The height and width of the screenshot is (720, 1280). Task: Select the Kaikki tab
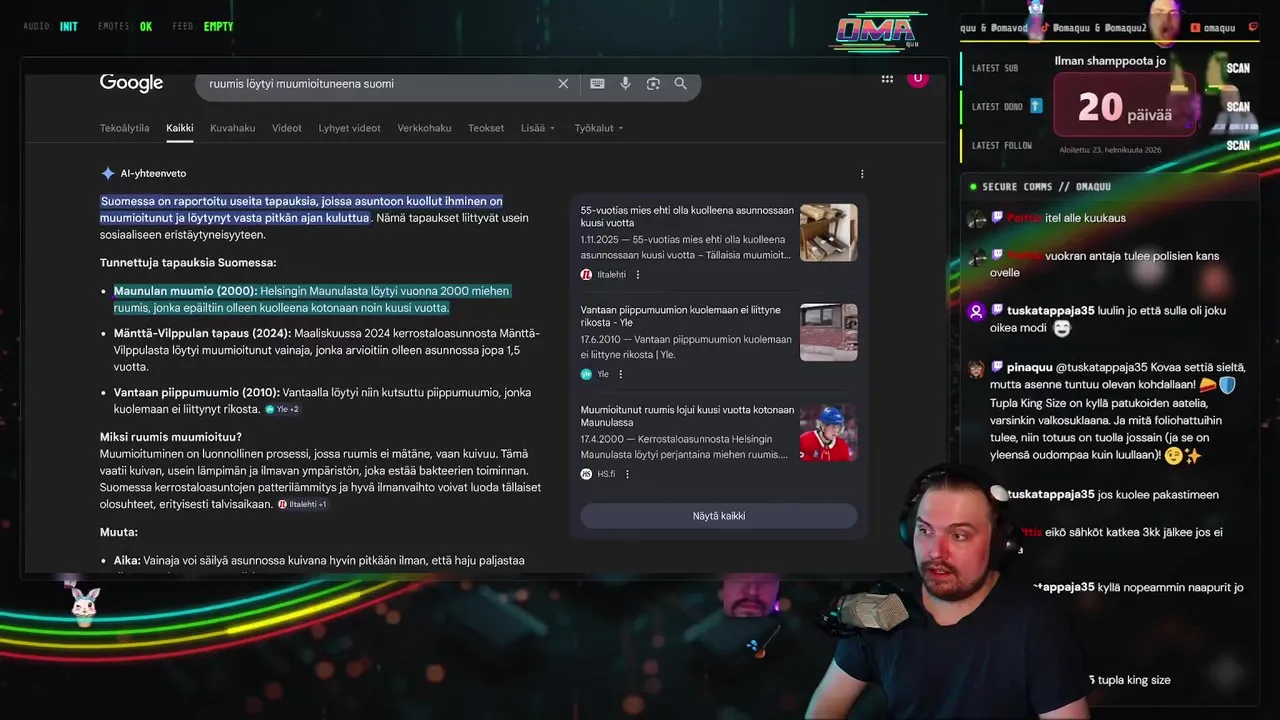pos(180,128)
